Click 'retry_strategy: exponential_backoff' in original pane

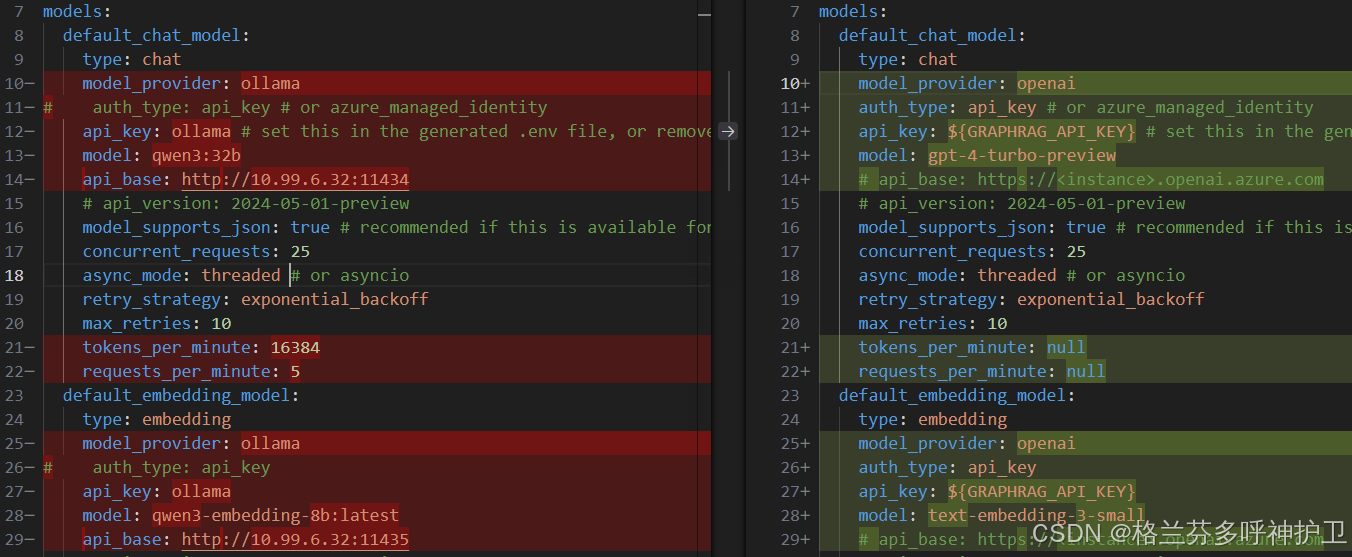[x=256, y=299]
